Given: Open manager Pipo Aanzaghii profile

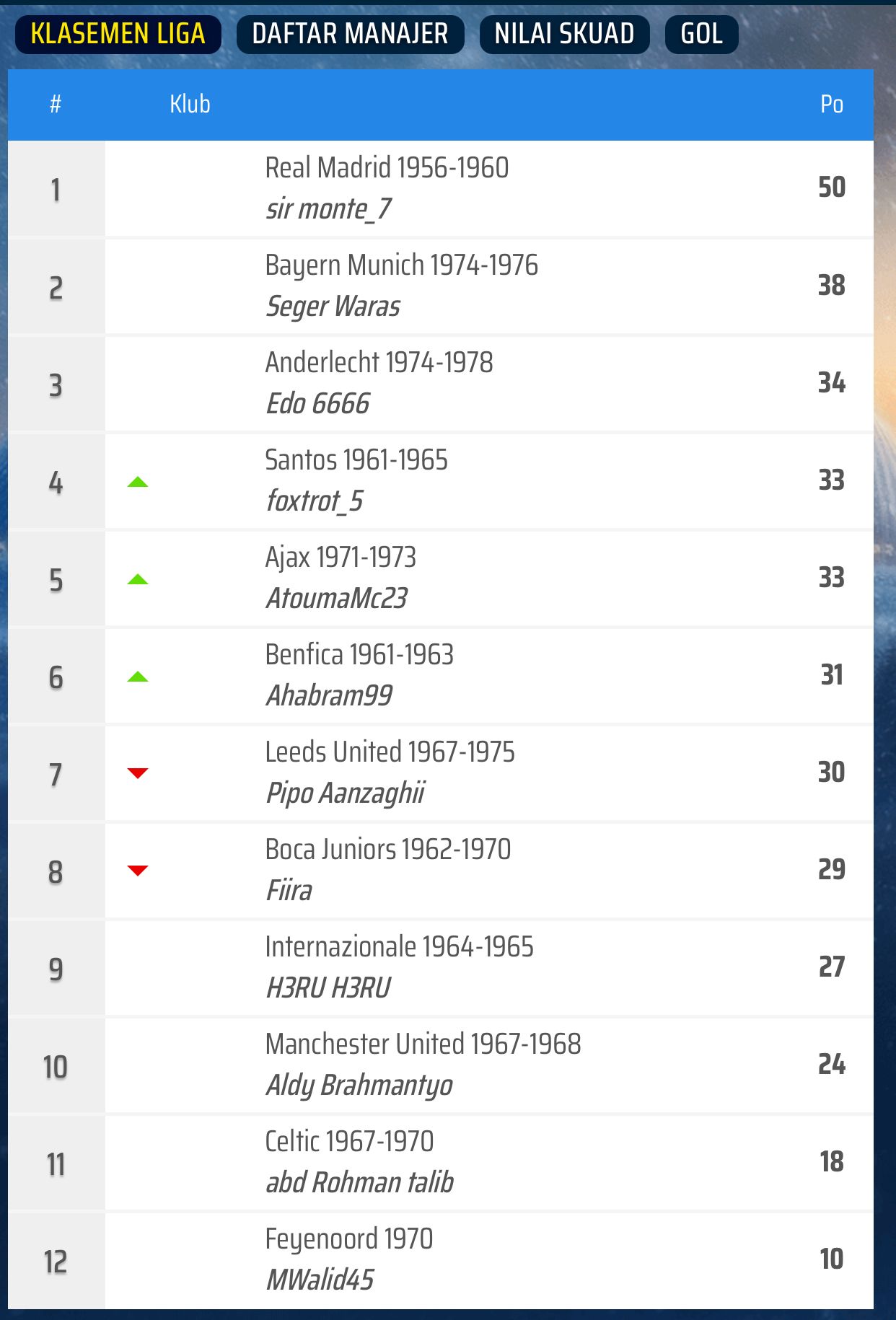Looking at the screenshot, I should pyautogui.click(x=345, y=793).
